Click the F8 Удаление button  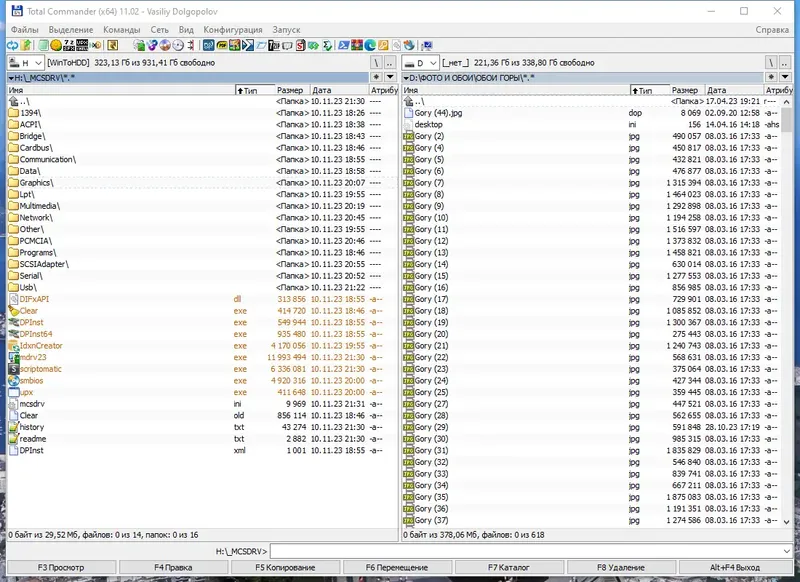[621, 567]
